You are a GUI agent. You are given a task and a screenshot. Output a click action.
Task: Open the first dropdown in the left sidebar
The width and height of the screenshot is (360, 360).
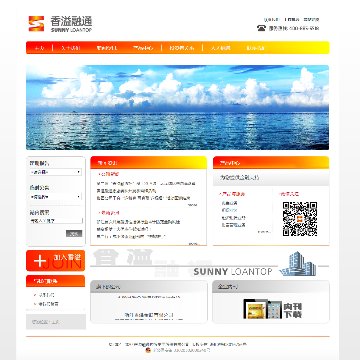pyautogui.click(x=55, y=172)
